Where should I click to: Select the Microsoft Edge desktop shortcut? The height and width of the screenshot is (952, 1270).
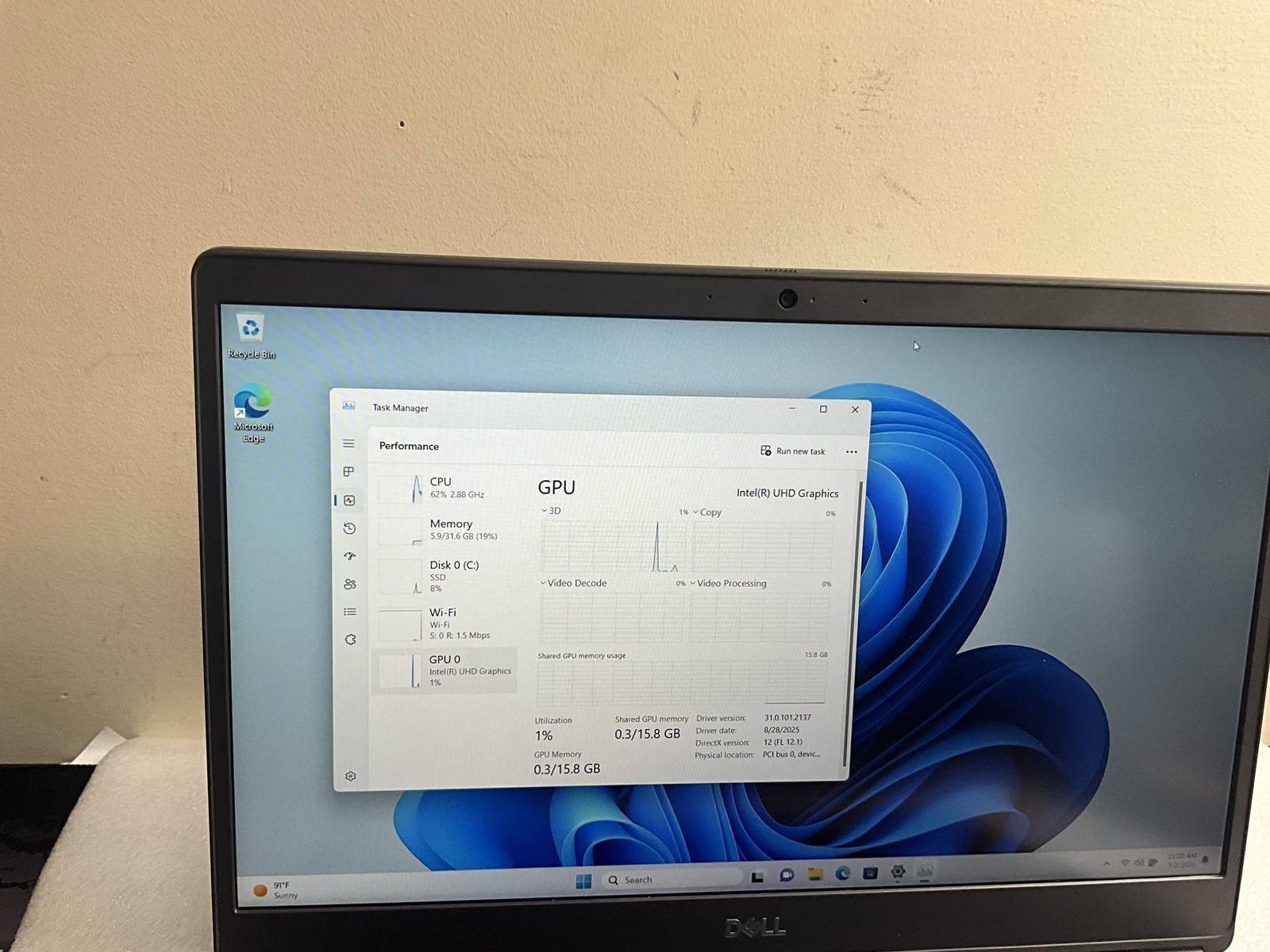click(x=253, y=413)
